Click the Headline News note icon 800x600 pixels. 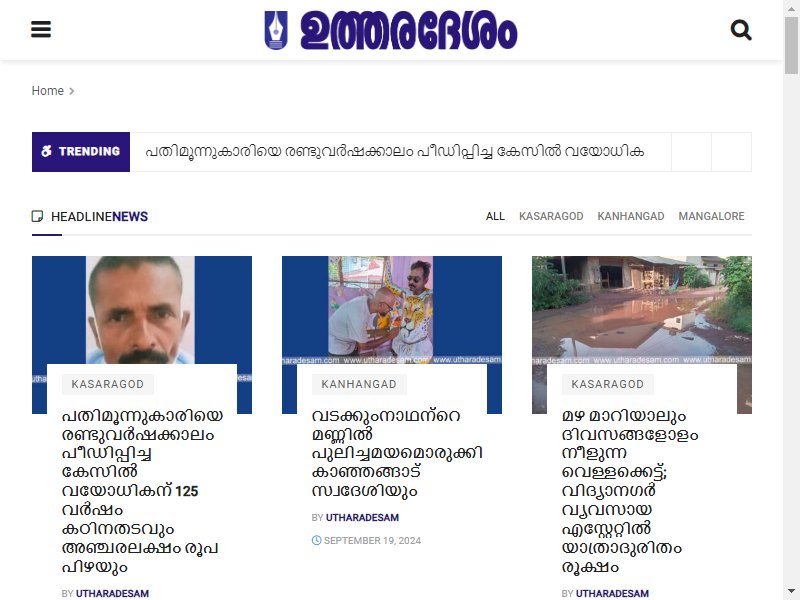(x=37, y=216)
